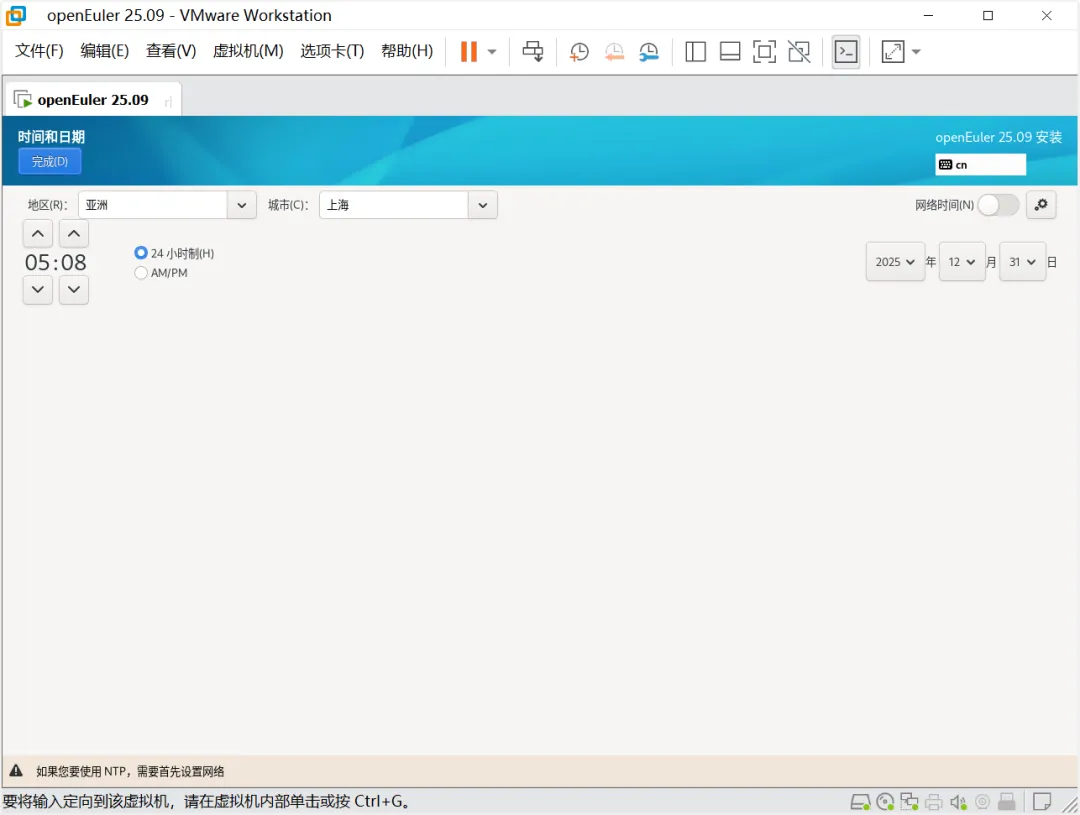Click the stretch guest display icon

tap(893, 52)
